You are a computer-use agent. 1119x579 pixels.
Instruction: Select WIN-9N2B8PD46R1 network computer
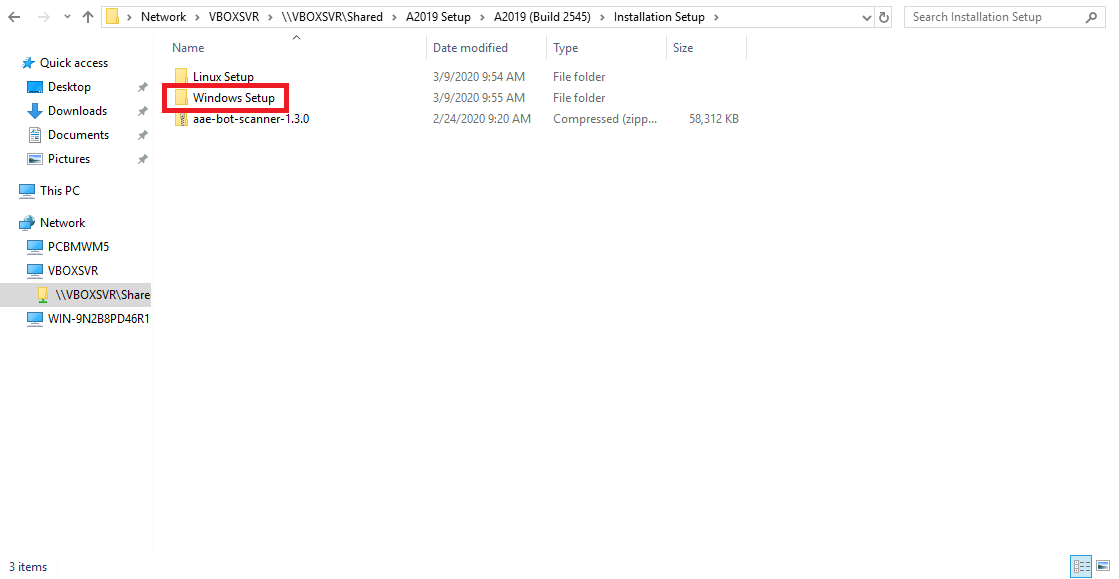(98, 319)
